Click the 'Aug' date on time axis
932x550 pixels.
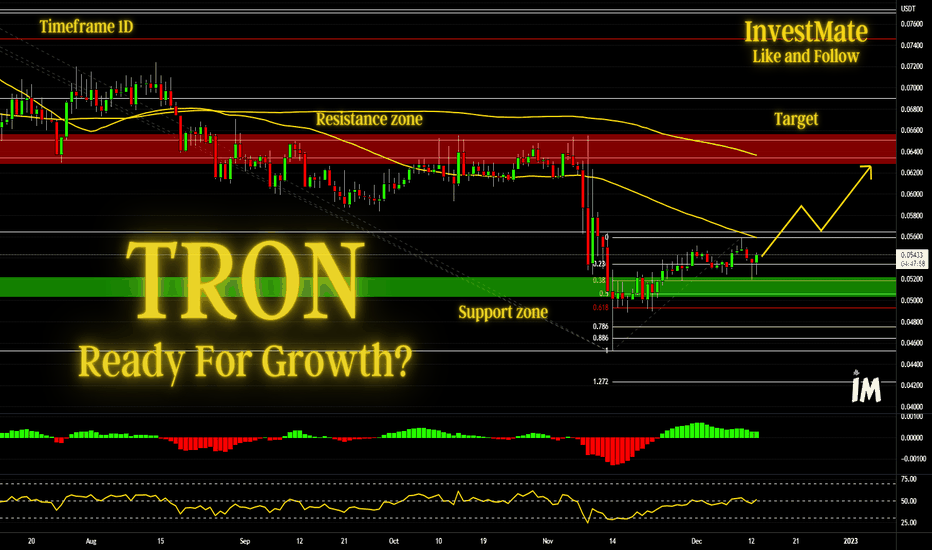[91, 541]
